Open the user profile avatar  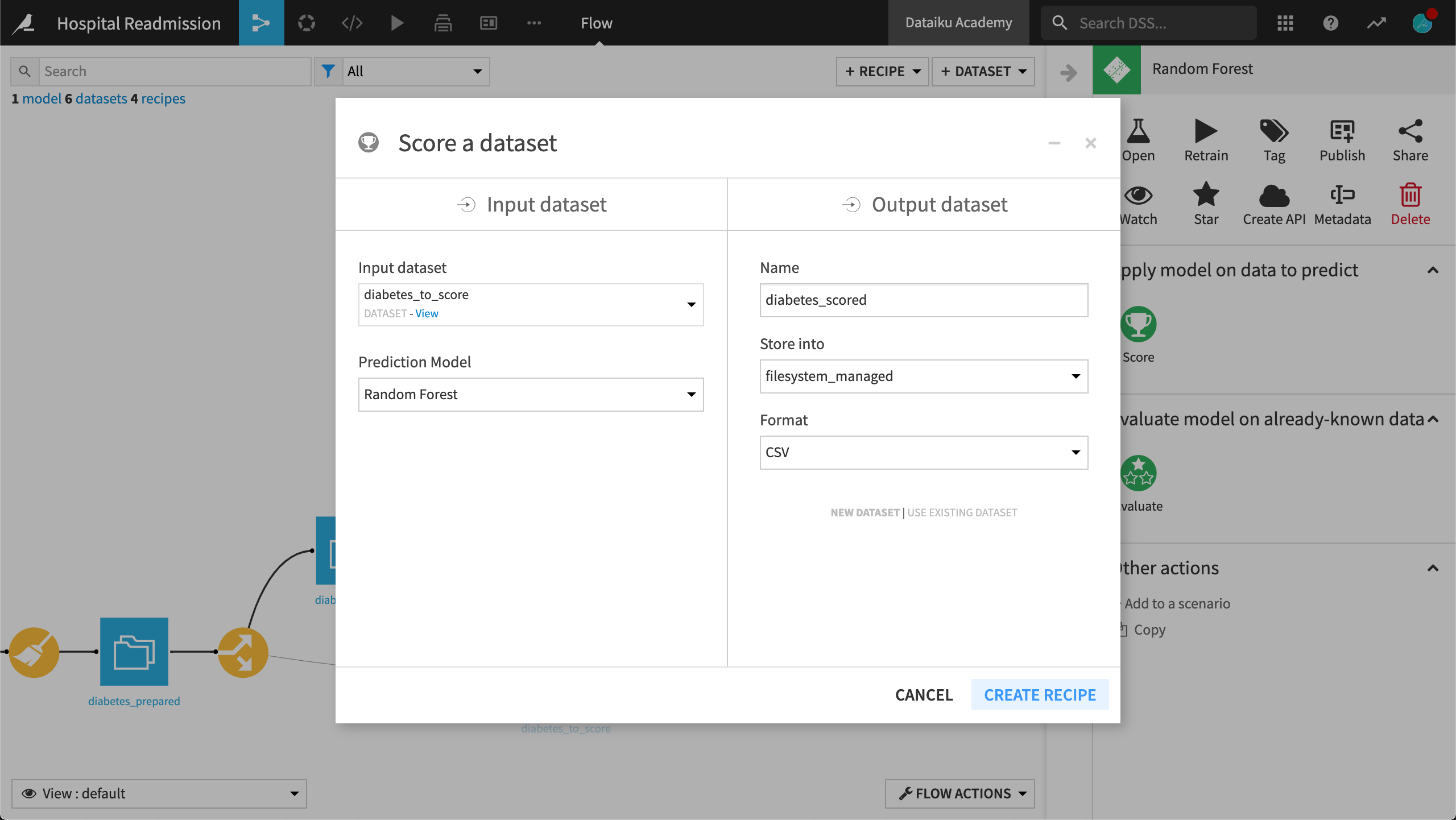point(1423,23)
